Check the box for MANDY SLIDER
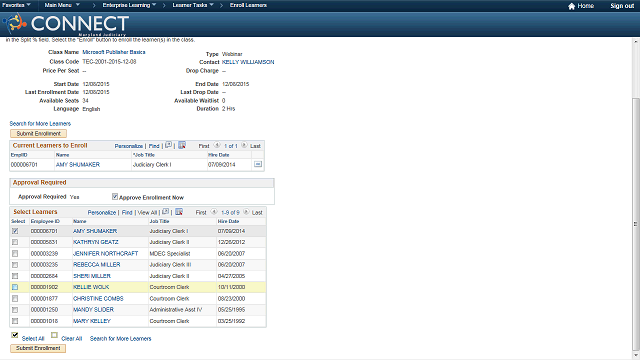 [15, 310]
